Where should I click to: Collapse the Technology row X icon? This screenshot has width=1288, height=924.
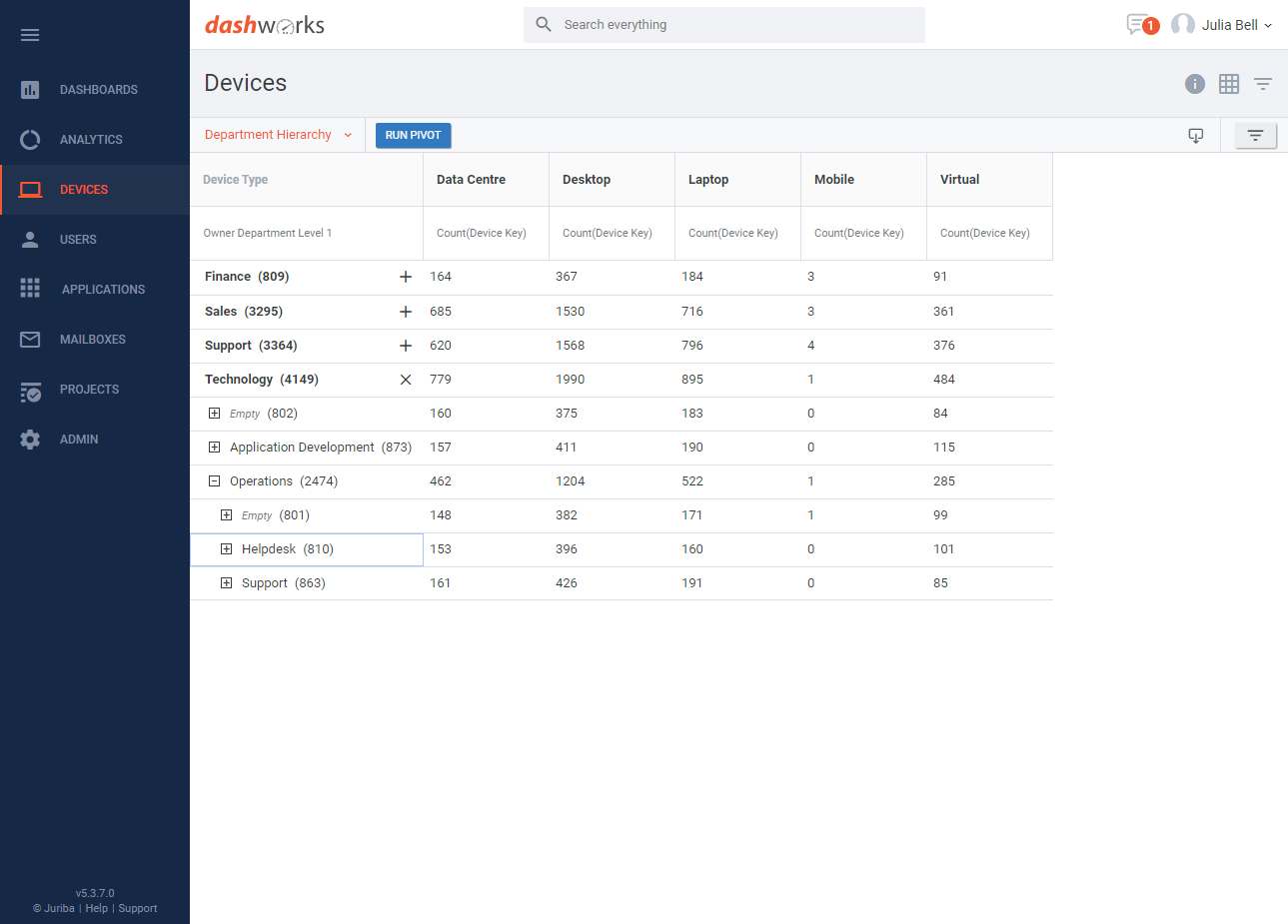(406, 380)
